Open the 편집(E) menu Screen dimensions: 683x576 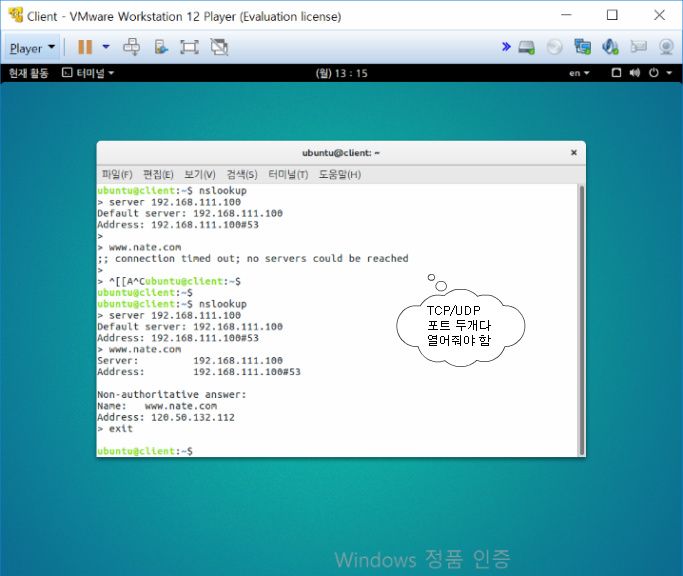[158, 174]
